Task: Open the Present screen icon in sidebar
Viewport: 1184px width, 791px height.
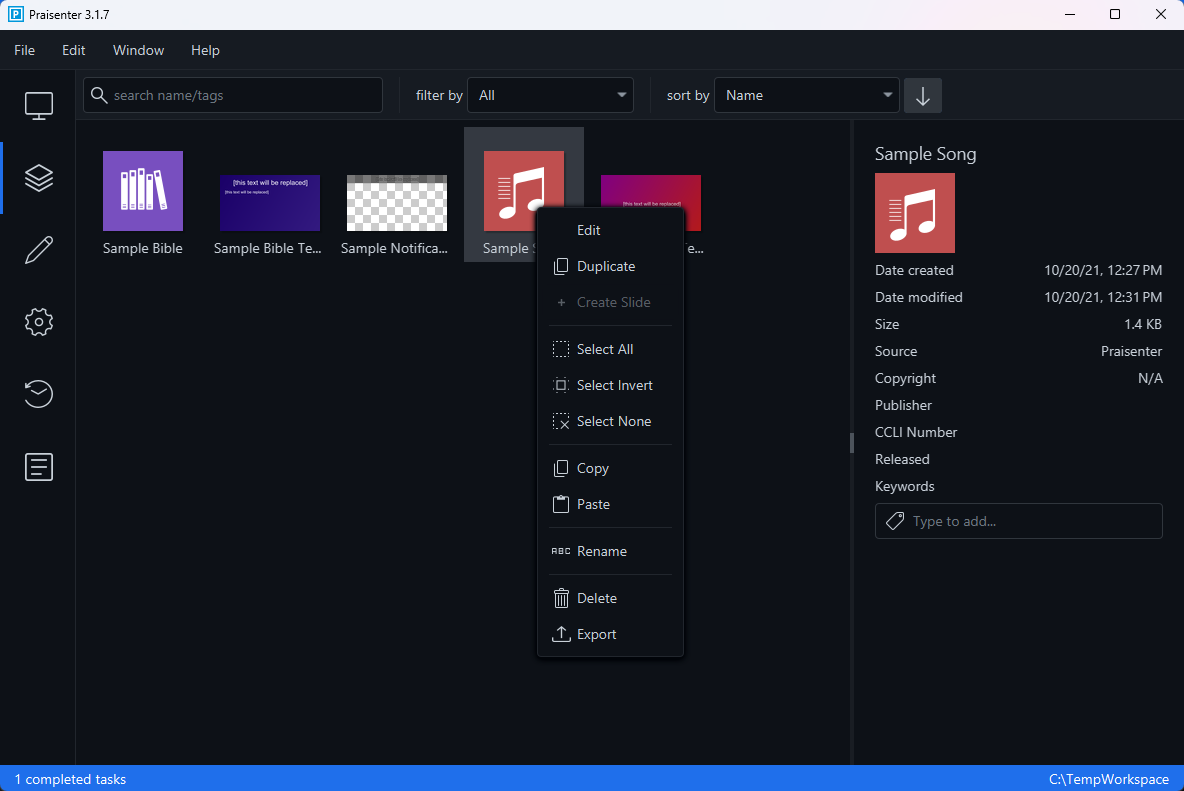Action: pyautogui.click(x=38, y=106)
